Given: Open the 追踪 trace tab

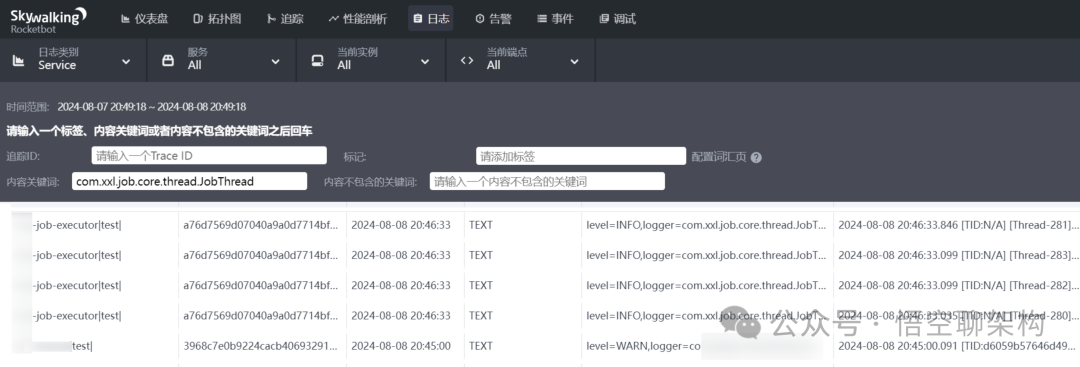Looking at the screenshot, I should [285, 19].
